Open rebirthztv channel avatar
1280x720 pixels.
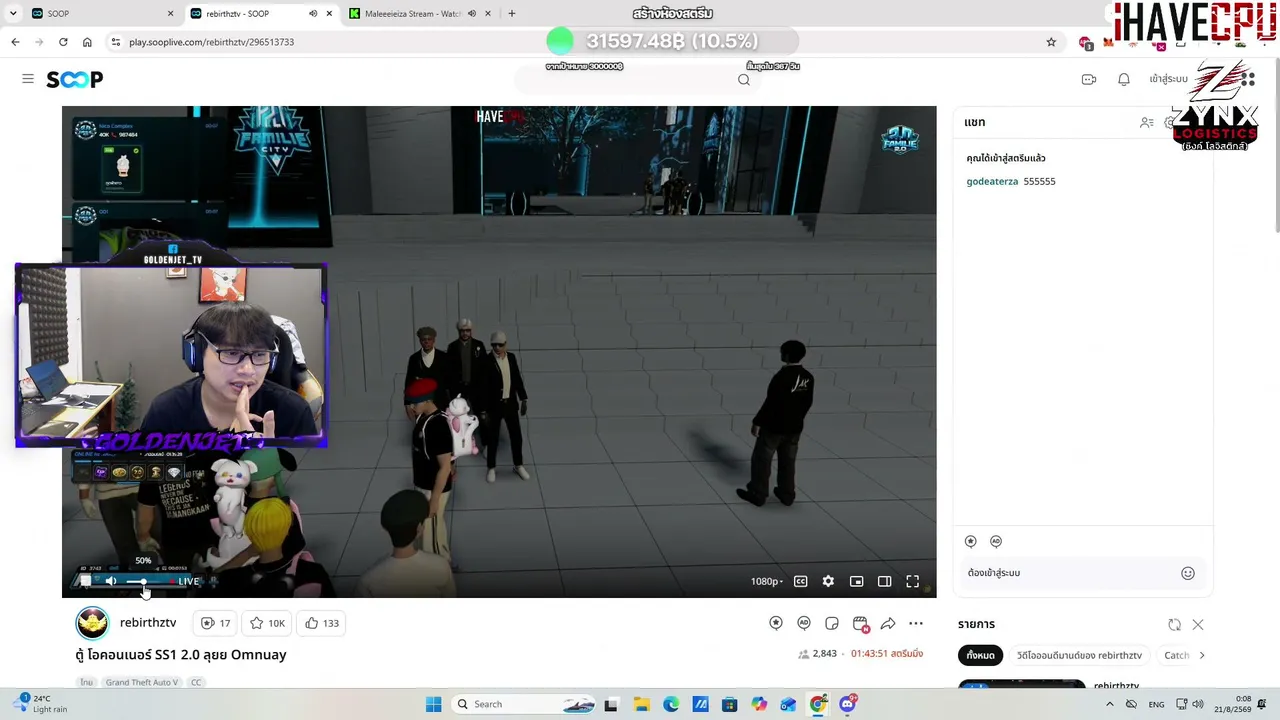(x=92, y=623)
